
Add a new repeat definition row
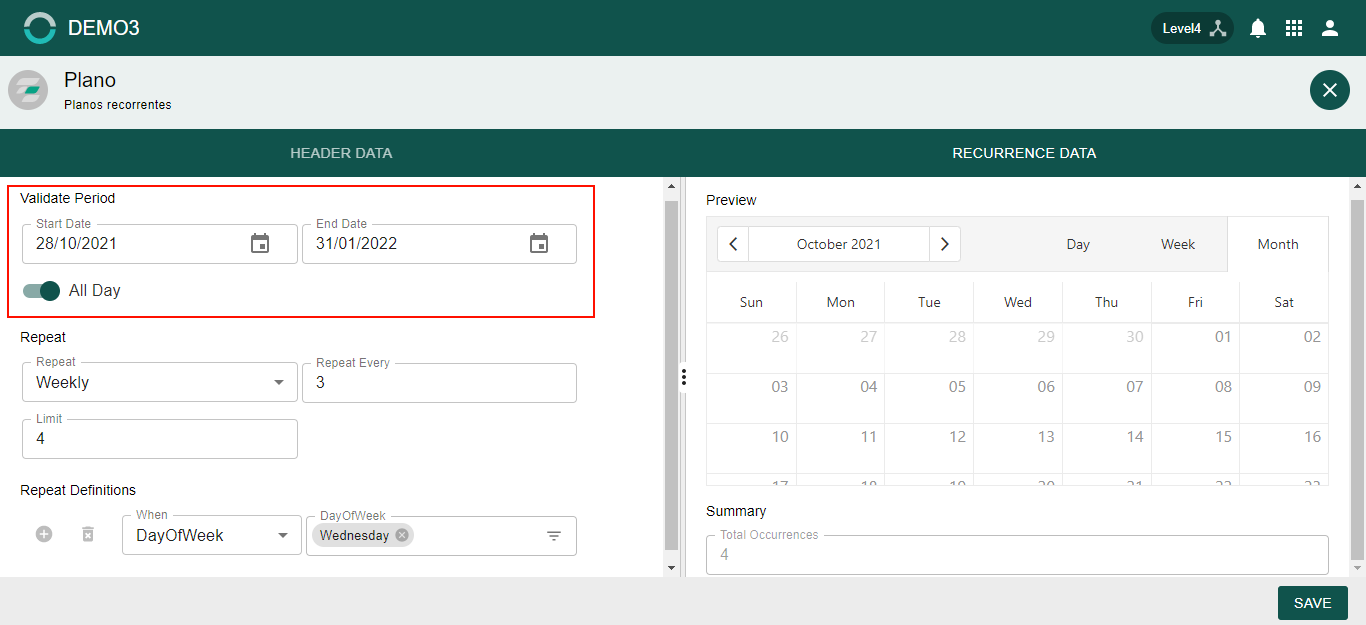point(44,535)
